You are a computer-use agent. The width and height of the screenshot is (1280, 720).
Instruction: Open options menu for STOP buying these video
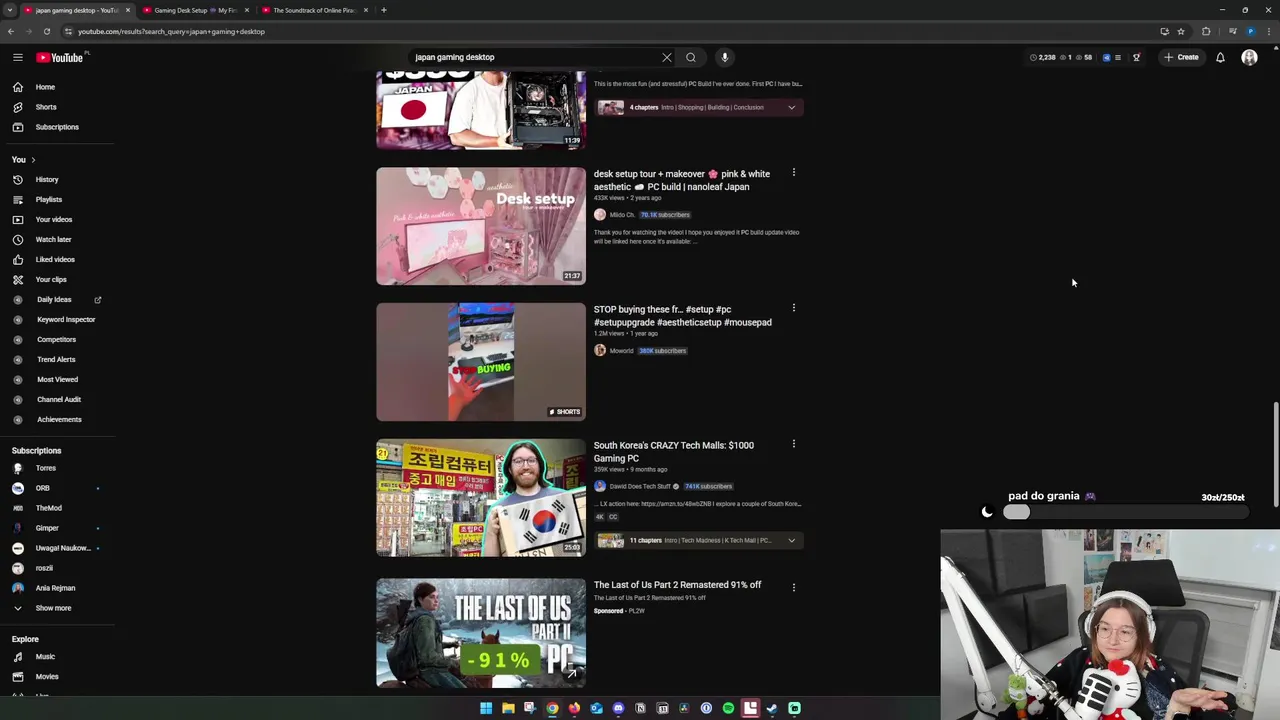(x=794, y=308)
